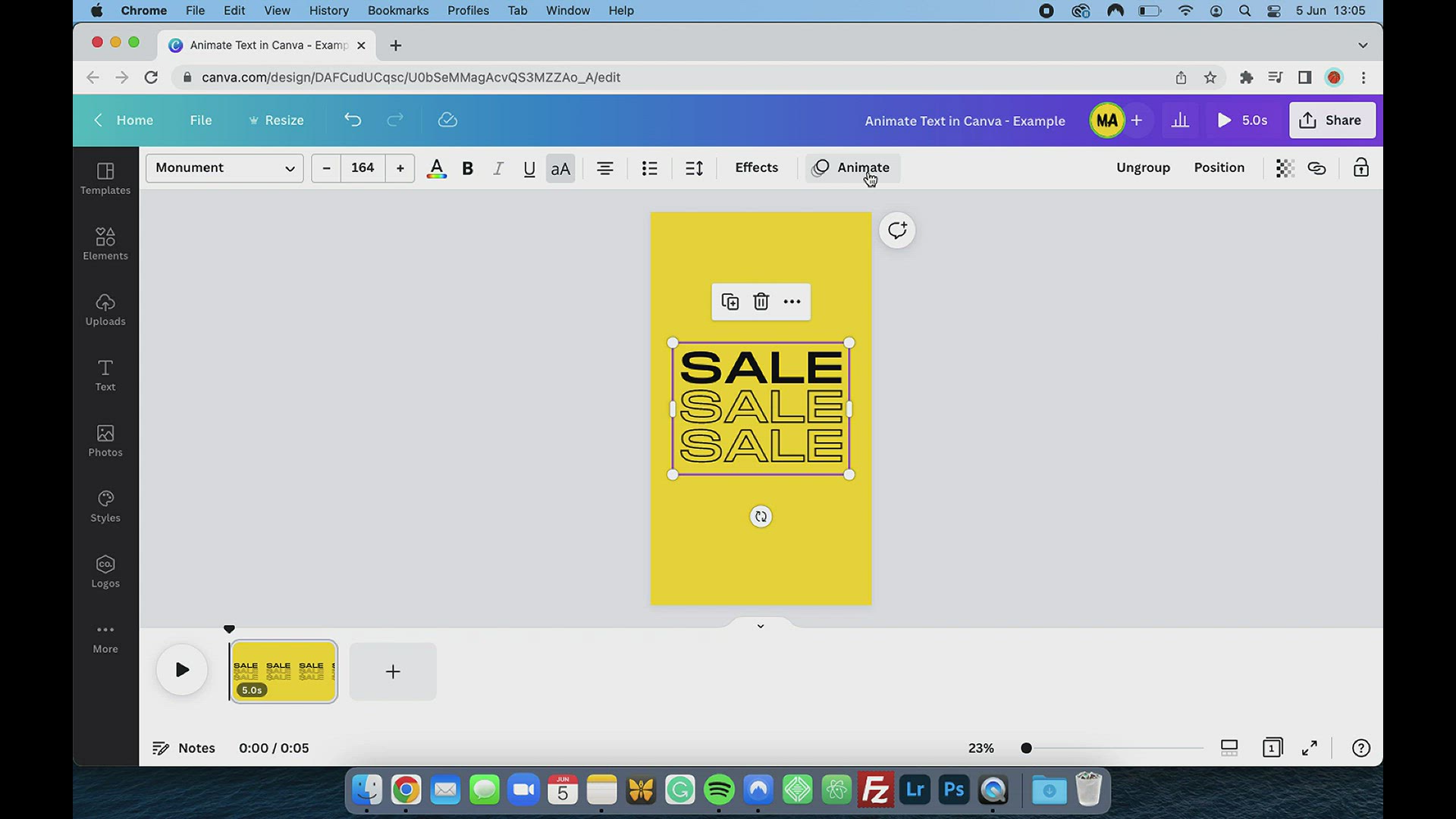Toggle bulleted list
Screen dimensions: 1456x819
[649, 168]
